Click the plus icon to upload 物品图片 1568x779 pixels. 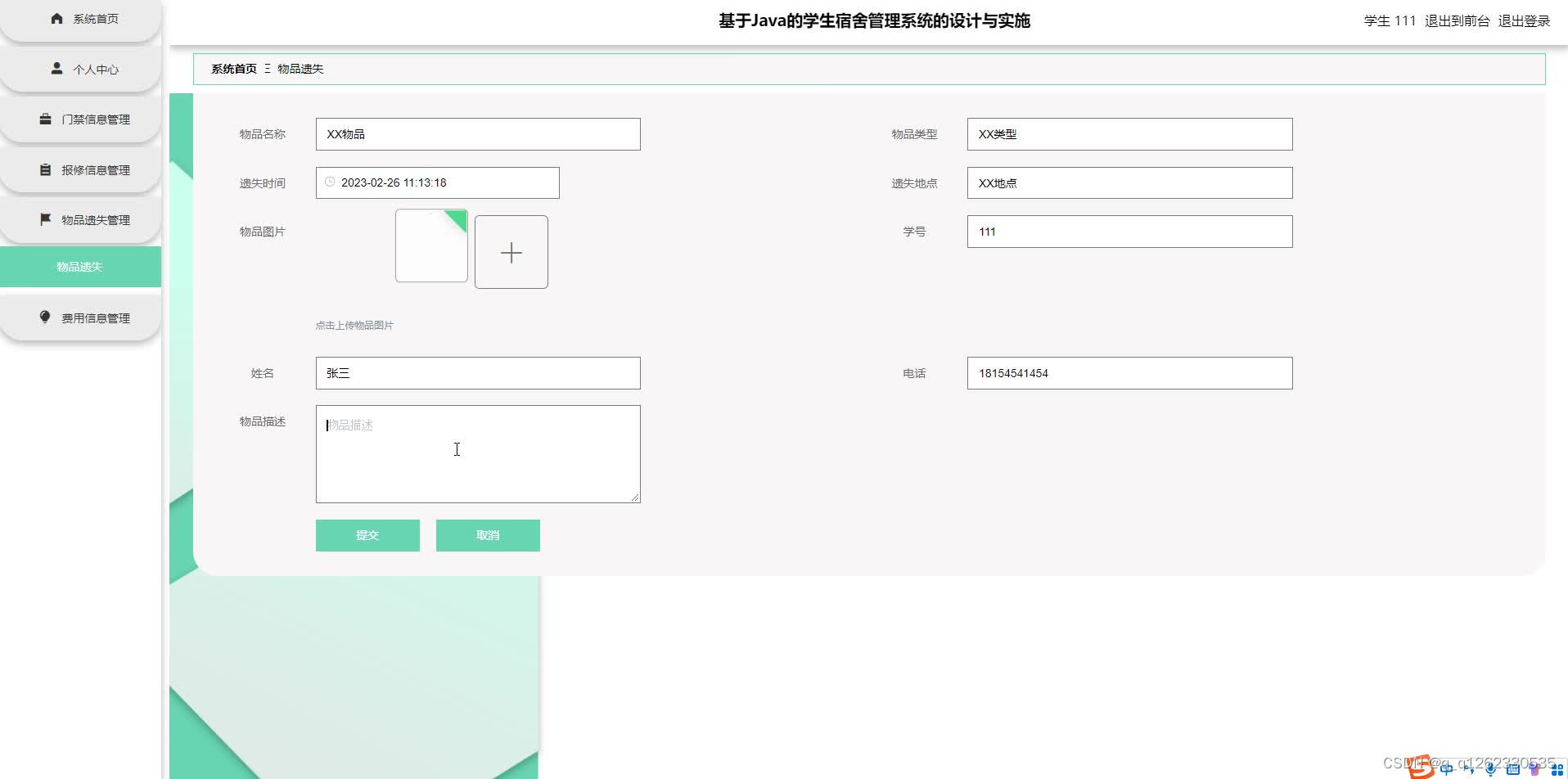tap(511, 252)
